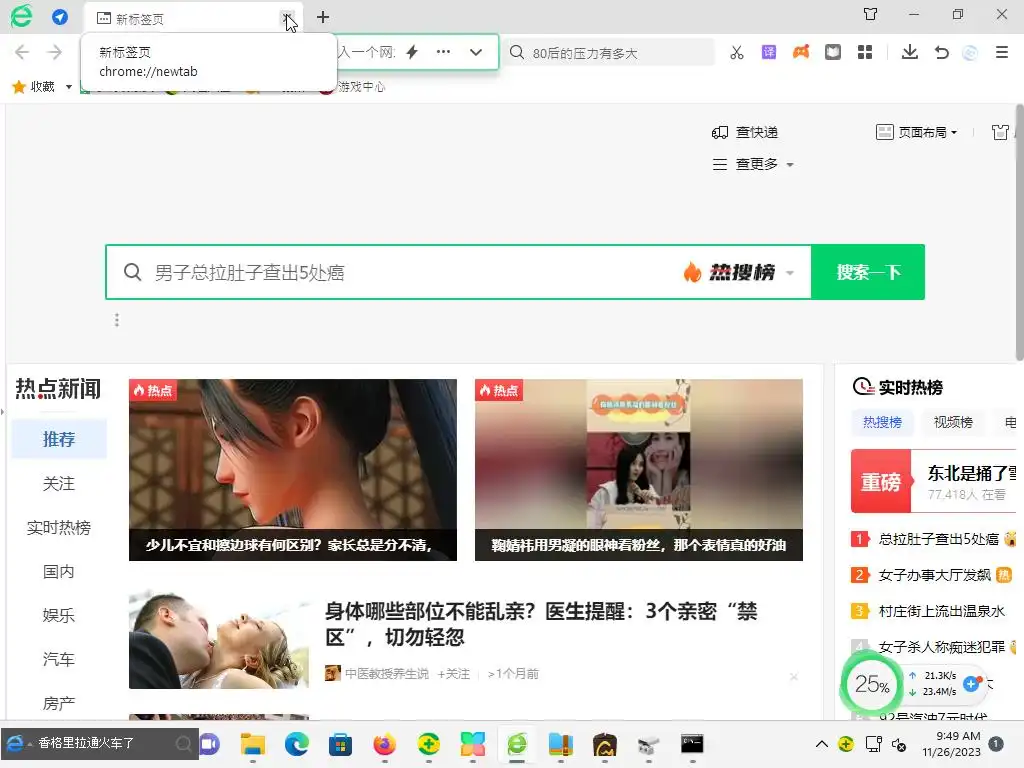Switch to 视频榜 tab

[x=953, y=423]
